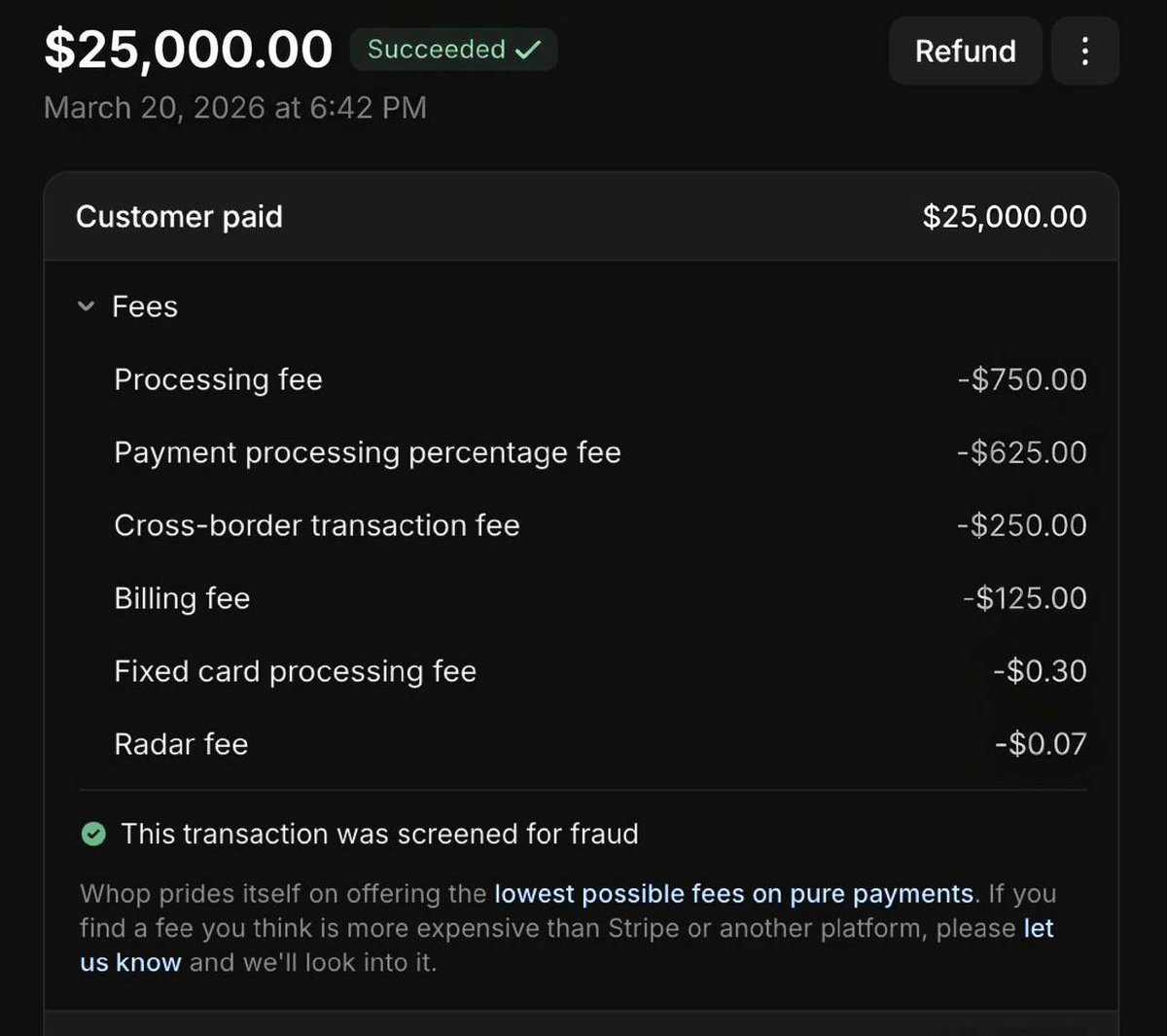Open lowest possible fees on pure payments link

pyautogui.click(x=733, y=893)
